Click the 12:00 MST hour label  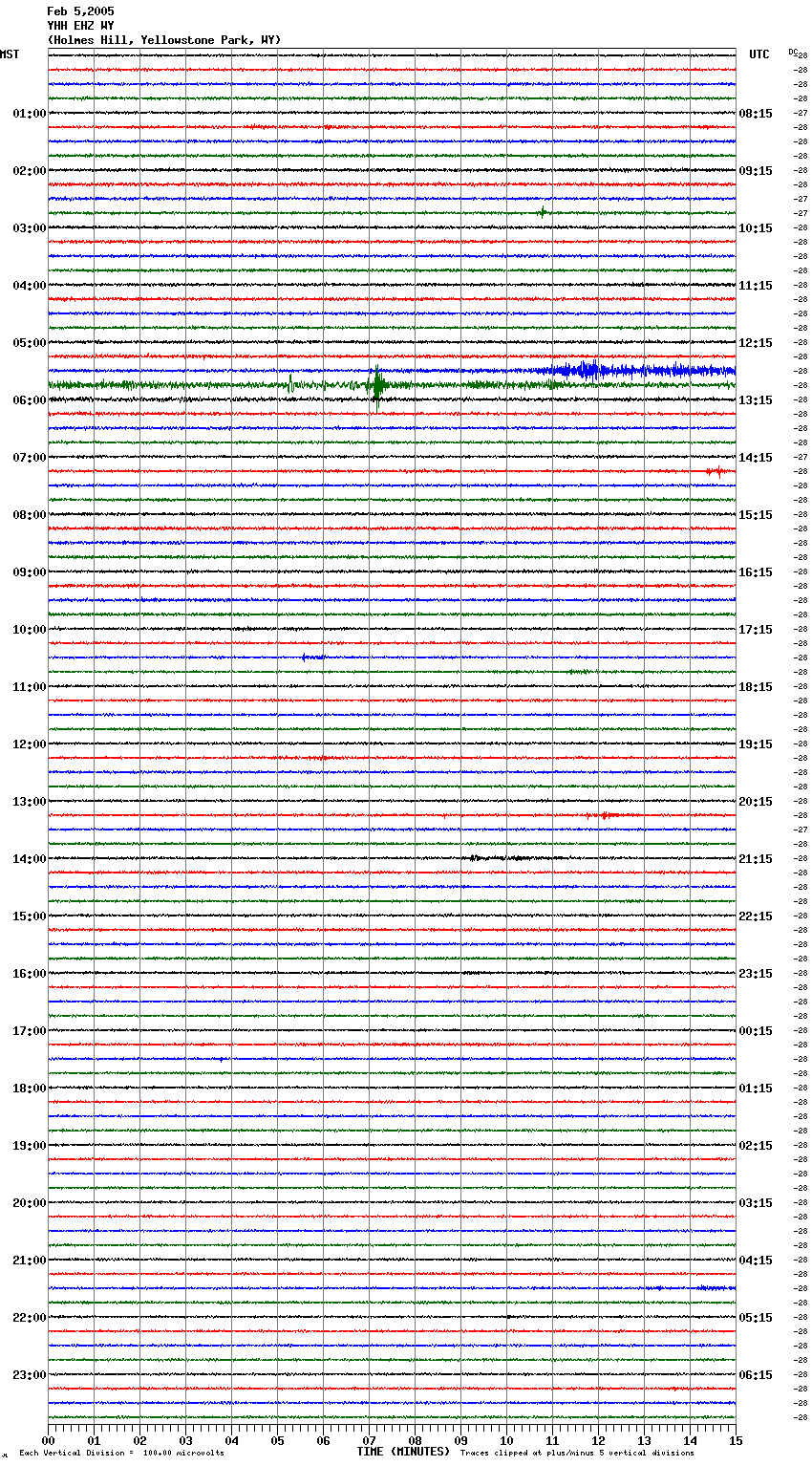coord(30,744)
